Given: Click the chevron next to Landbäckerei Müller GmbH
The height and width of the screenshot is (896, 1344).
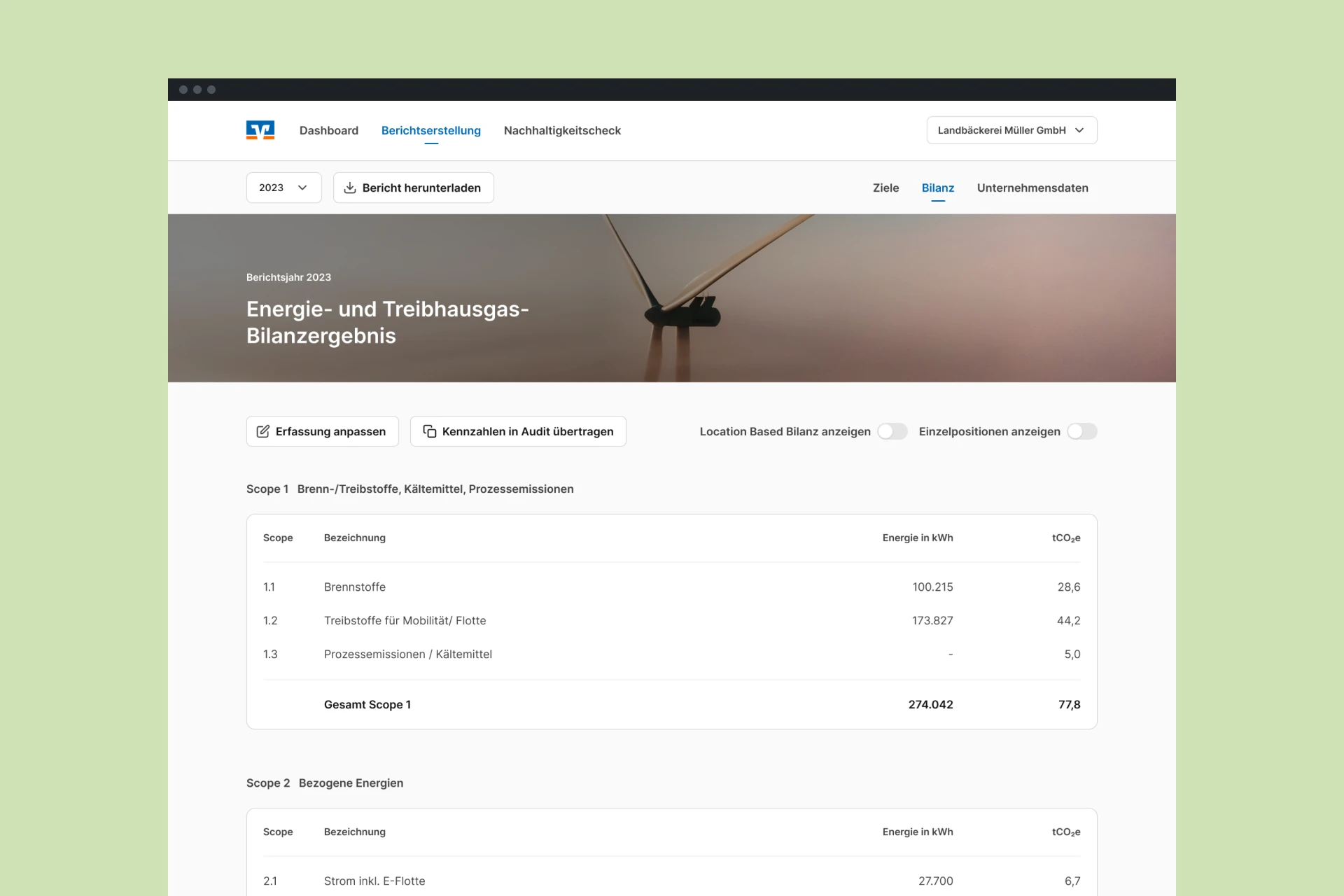Looking at the screenshot, I should (x=1079, y=130).
